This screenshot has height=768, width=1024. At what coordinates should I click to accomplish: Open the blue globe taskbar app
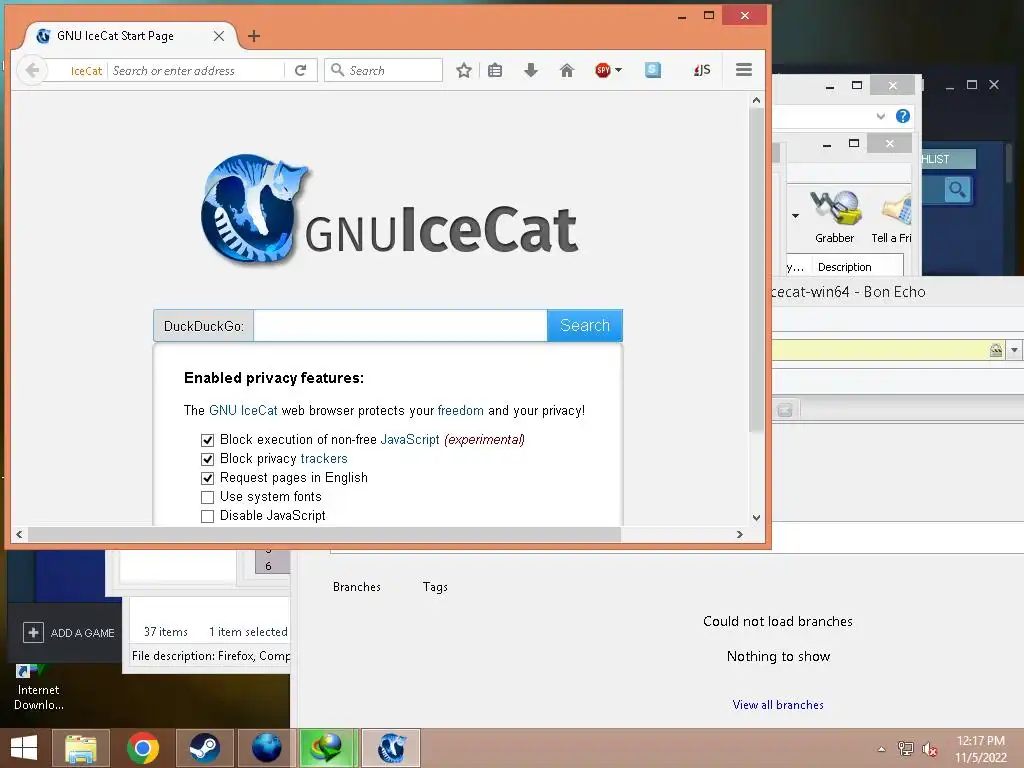click(x=266, y=748)
